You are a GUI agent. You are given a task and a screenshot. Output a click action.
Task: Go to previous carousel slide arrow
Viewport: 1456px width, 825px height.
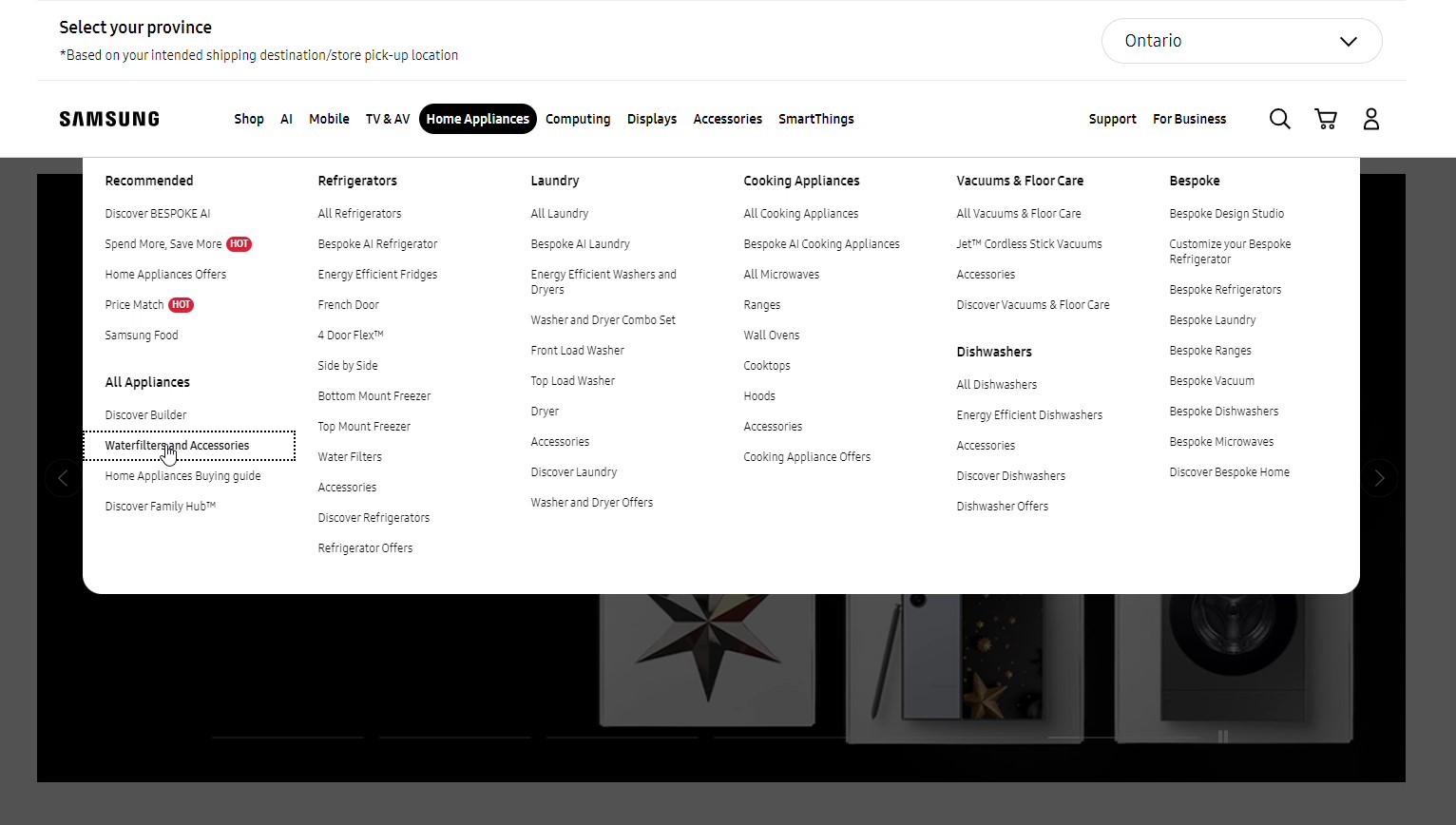click(64, 478)
